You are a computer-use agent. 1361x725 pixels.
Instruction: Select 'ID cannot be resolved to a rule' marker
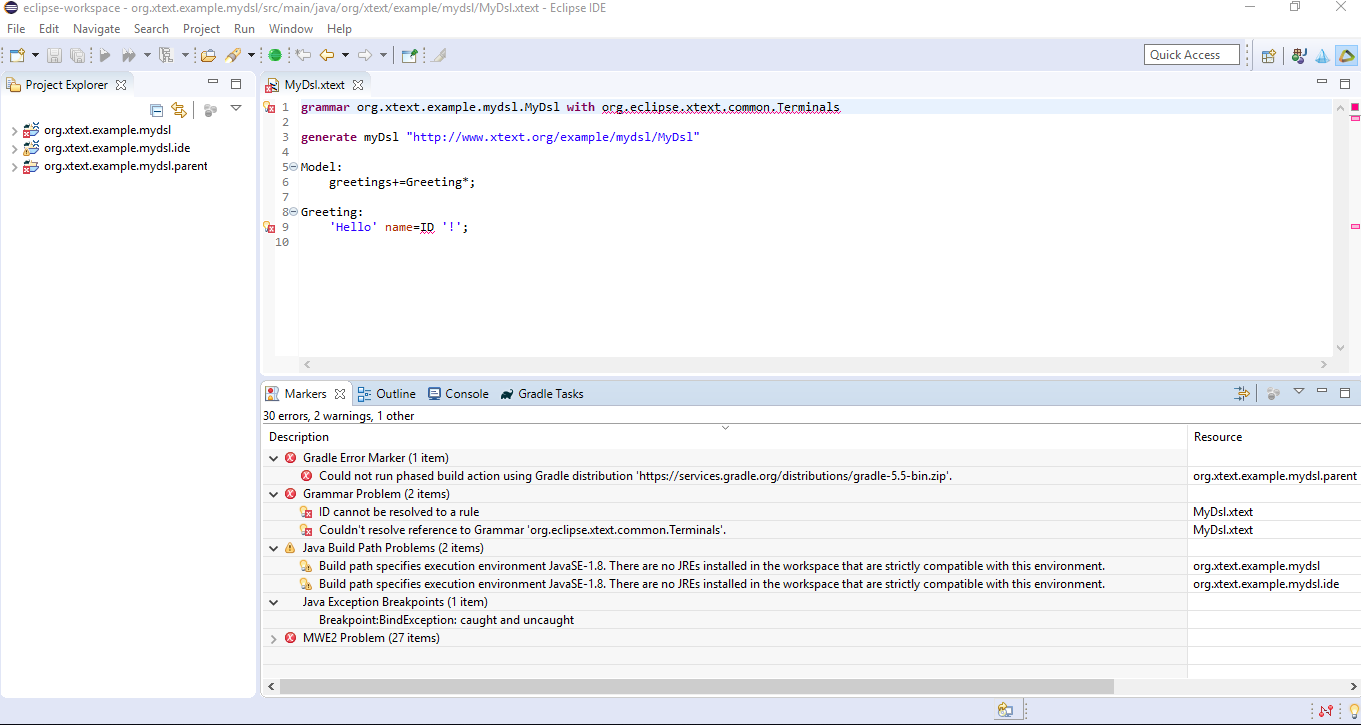point(399,512)
